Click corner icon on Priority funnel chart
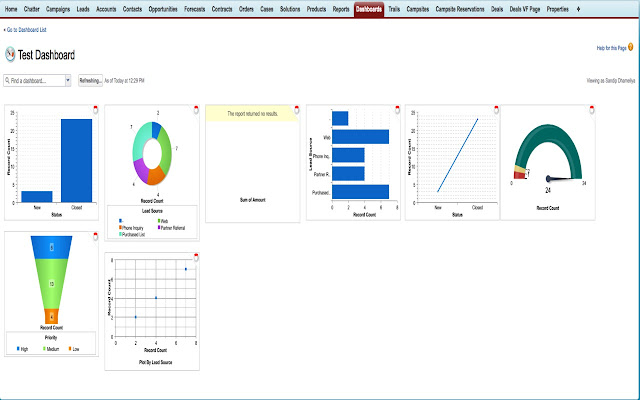 click(95, 235)
